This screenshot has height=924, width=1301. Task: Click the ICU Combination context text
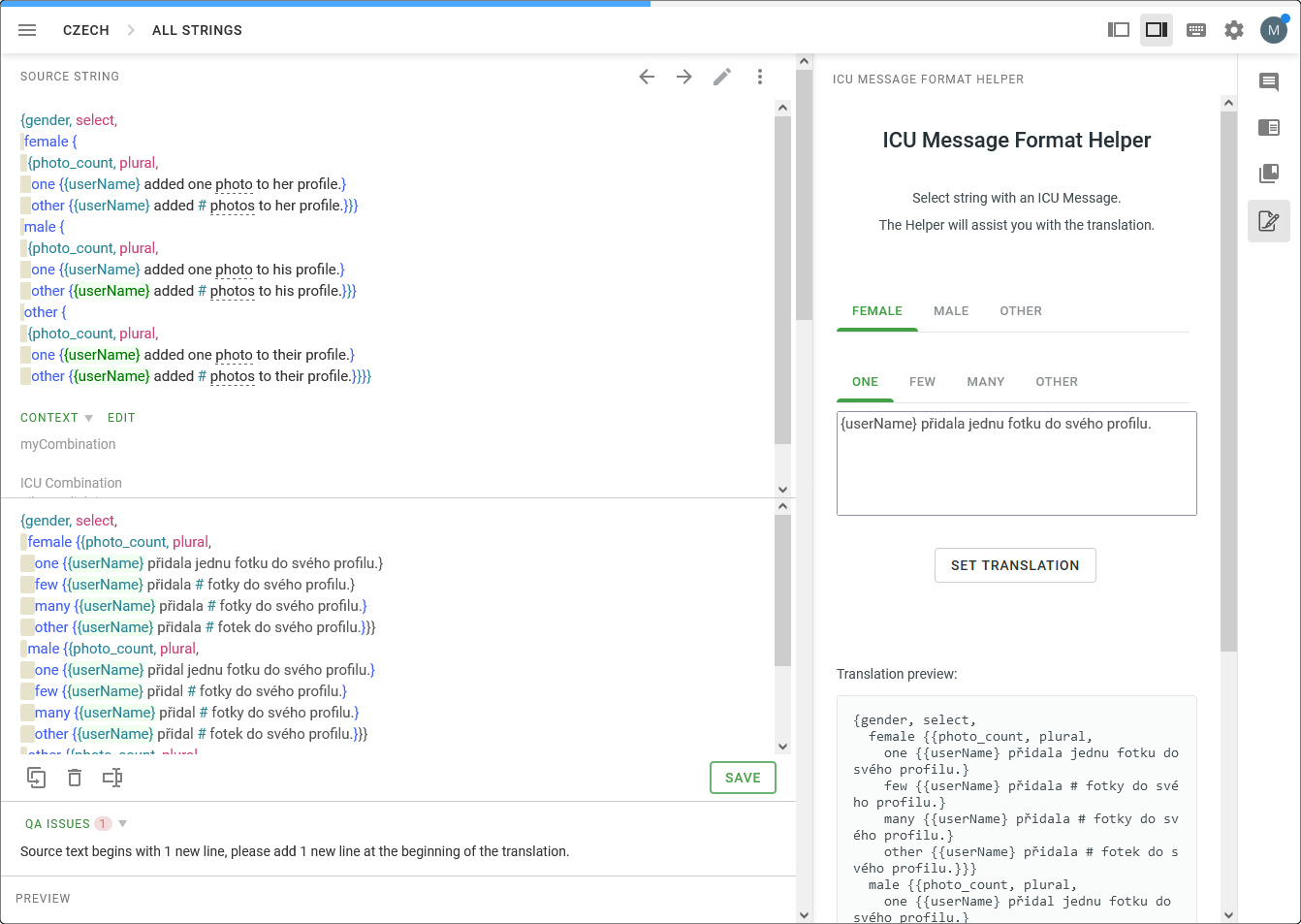pos(71,483)
